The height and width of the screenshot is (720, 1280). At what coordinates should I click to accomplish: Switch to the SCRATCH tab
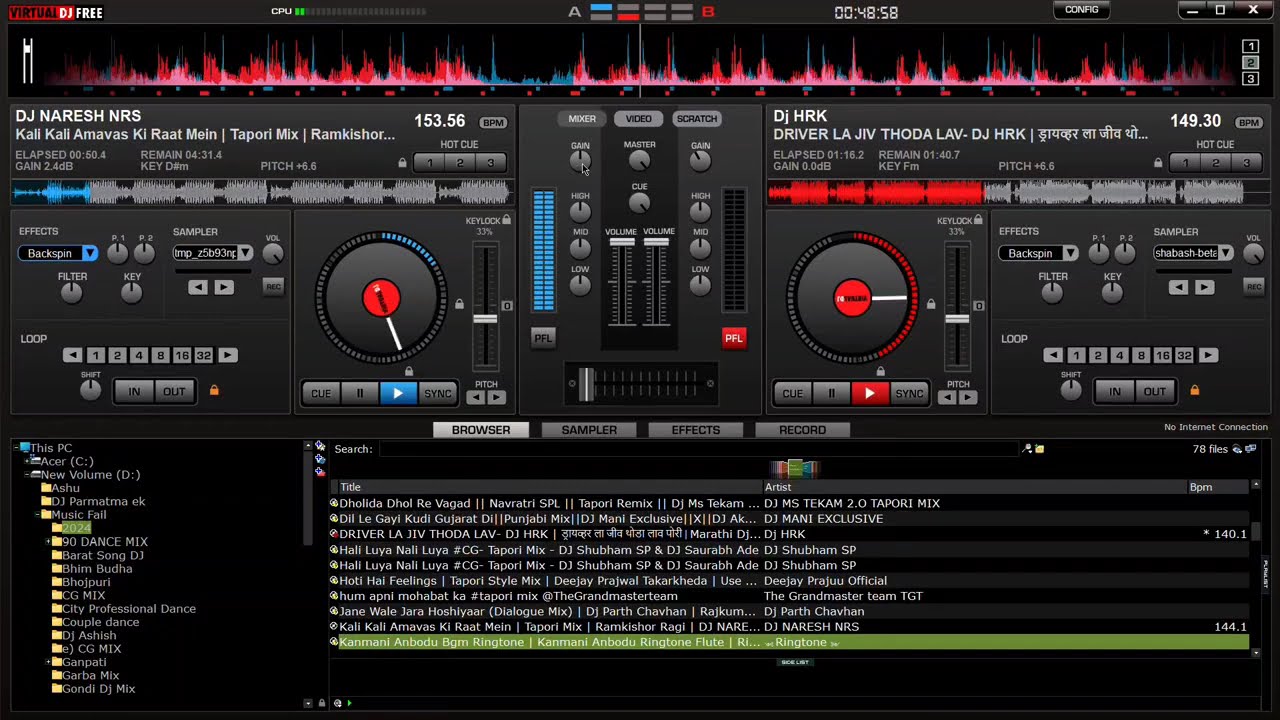[697, 119]
